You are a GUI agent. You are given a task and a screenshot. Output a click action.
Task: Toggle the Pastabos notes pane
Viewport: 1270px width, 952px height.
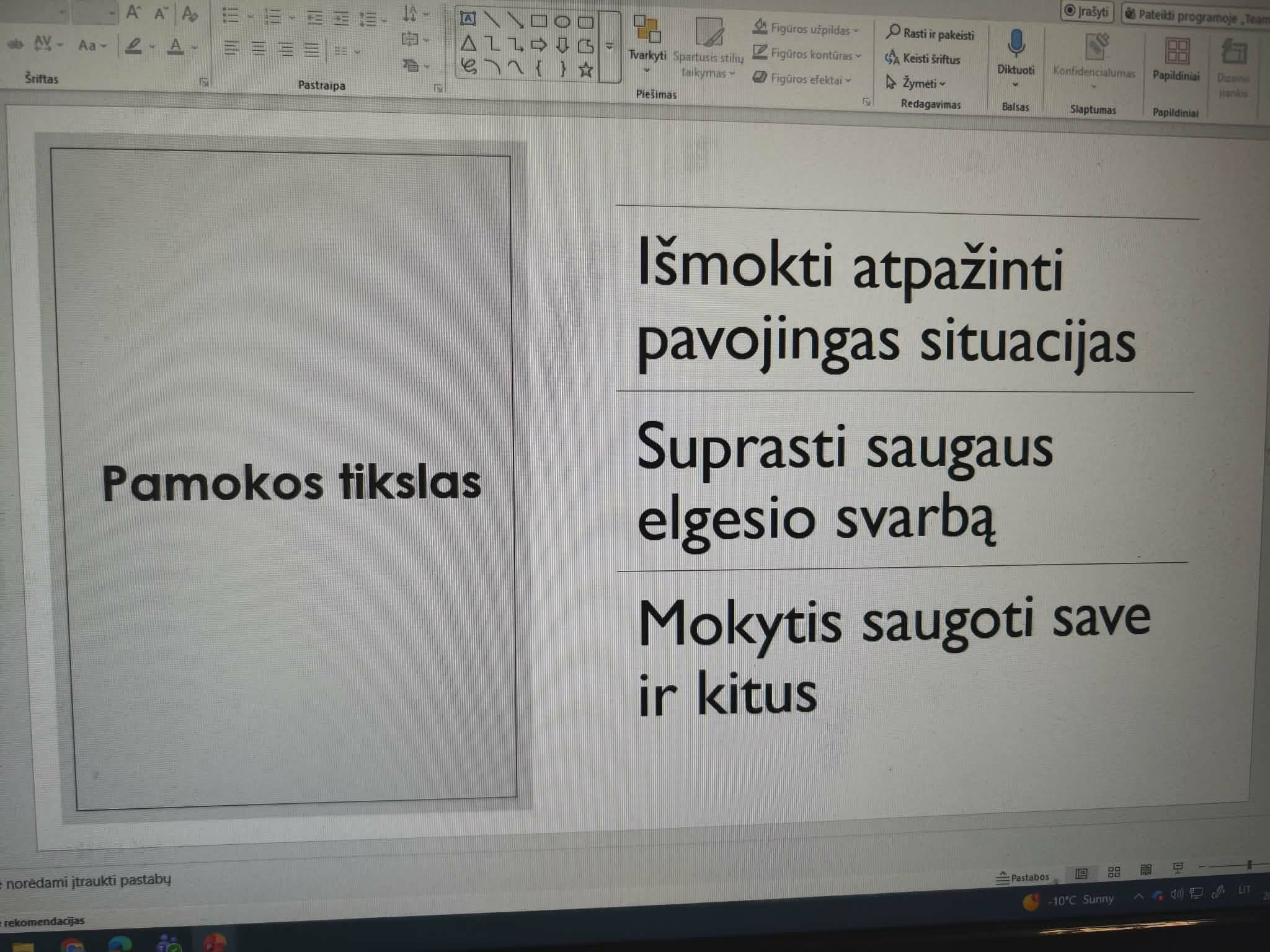point(1023,877)
